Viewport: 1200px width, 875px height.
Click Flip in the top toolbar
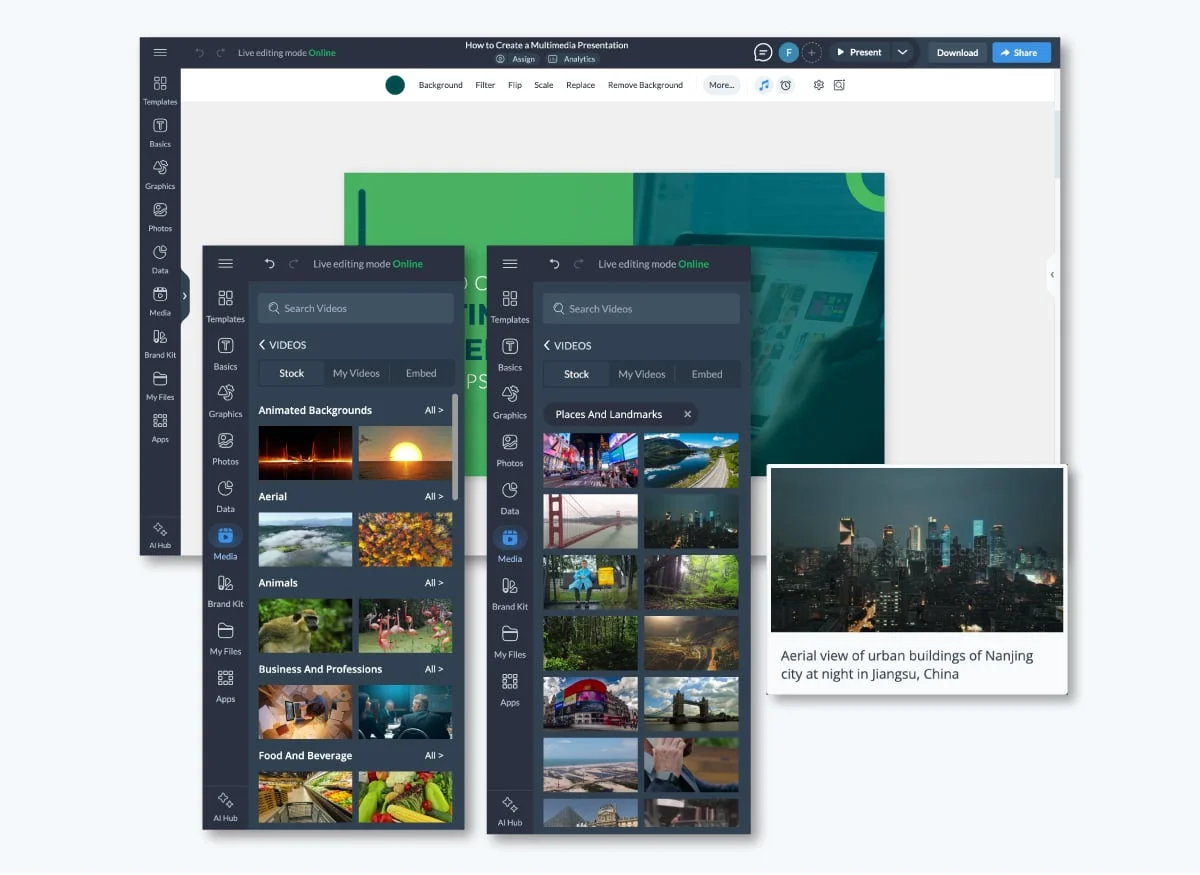515,85
